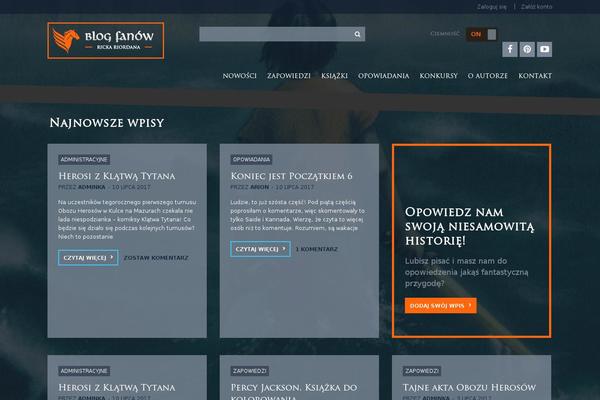600x400 pixels.
Task: Click the 1 komentarz link
Action: (317, 249)
